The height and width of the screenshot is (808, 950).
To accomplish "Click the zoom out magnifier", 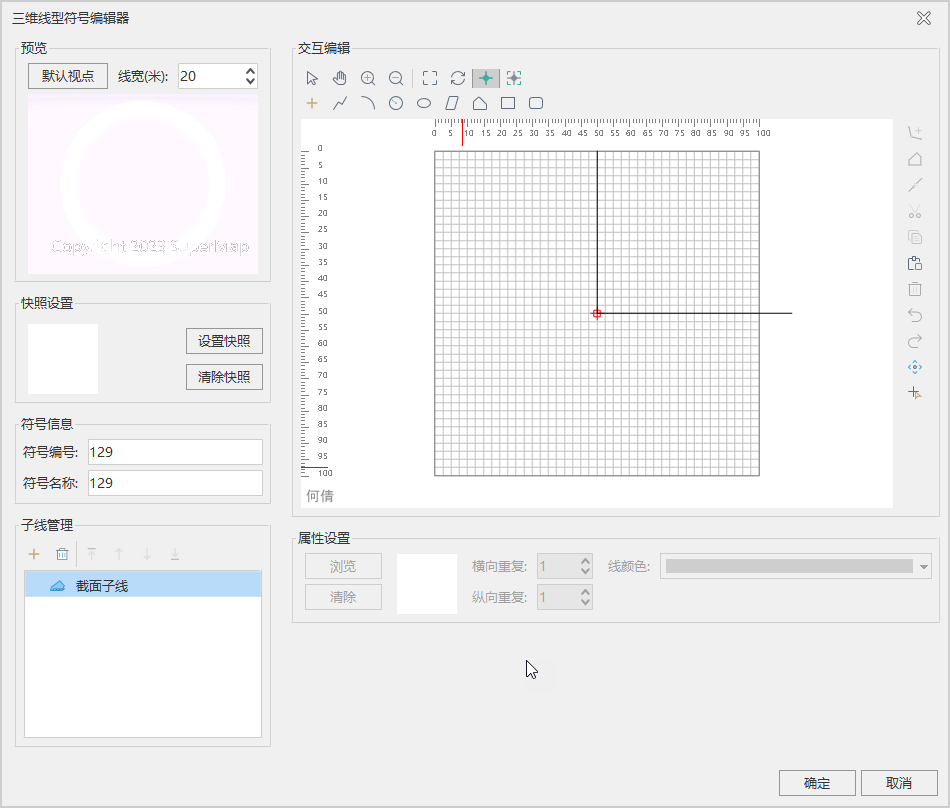I will [396, 78].
